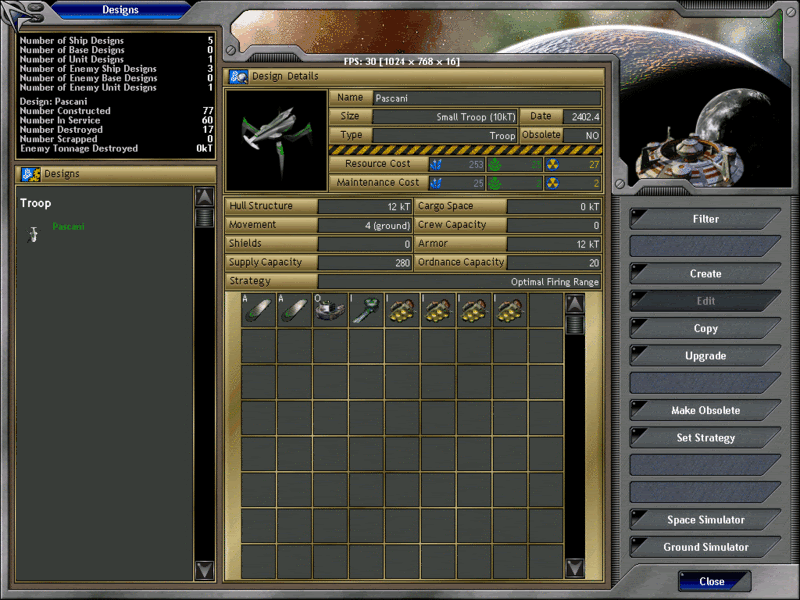Click the greyed-out Edit button
Image resolution: width=800 pixels, height=600 pixels.
706,301
